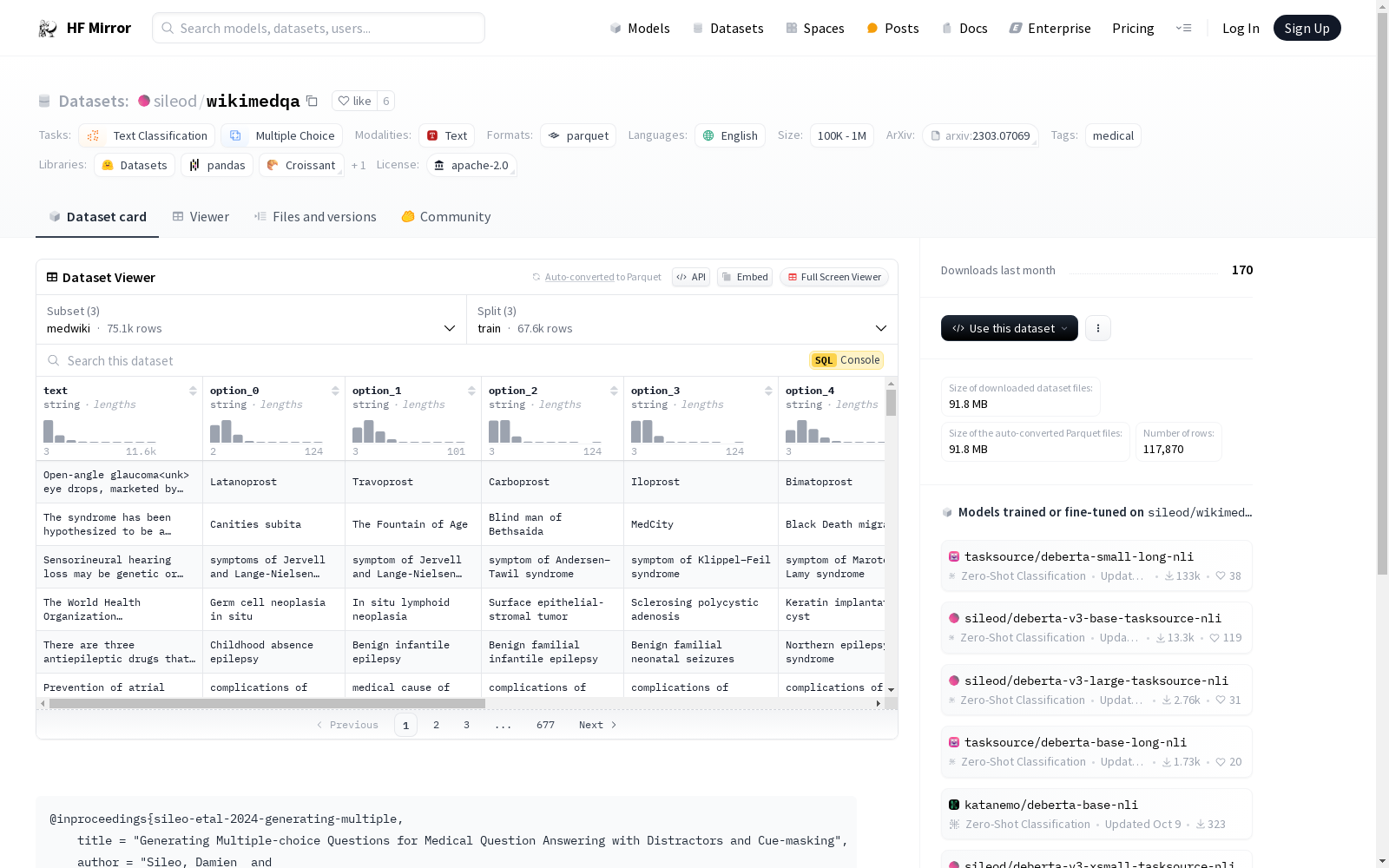Open the Use this dataset dropdown

click(1010, 328)
